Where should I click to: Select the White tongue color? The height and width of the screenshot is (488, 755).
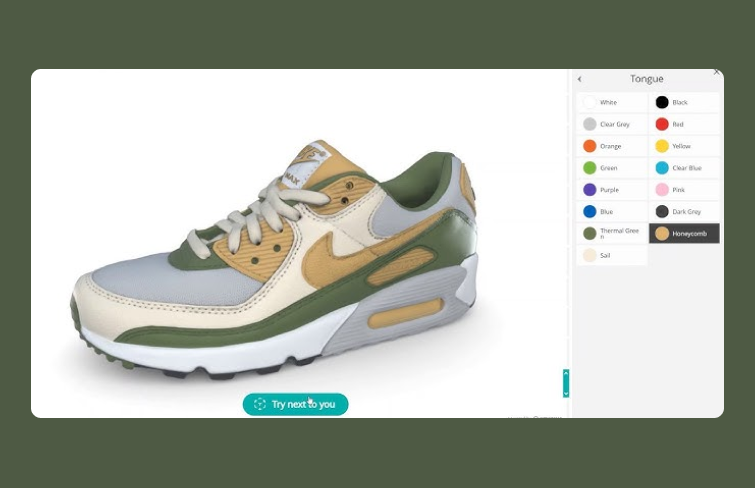612,103
